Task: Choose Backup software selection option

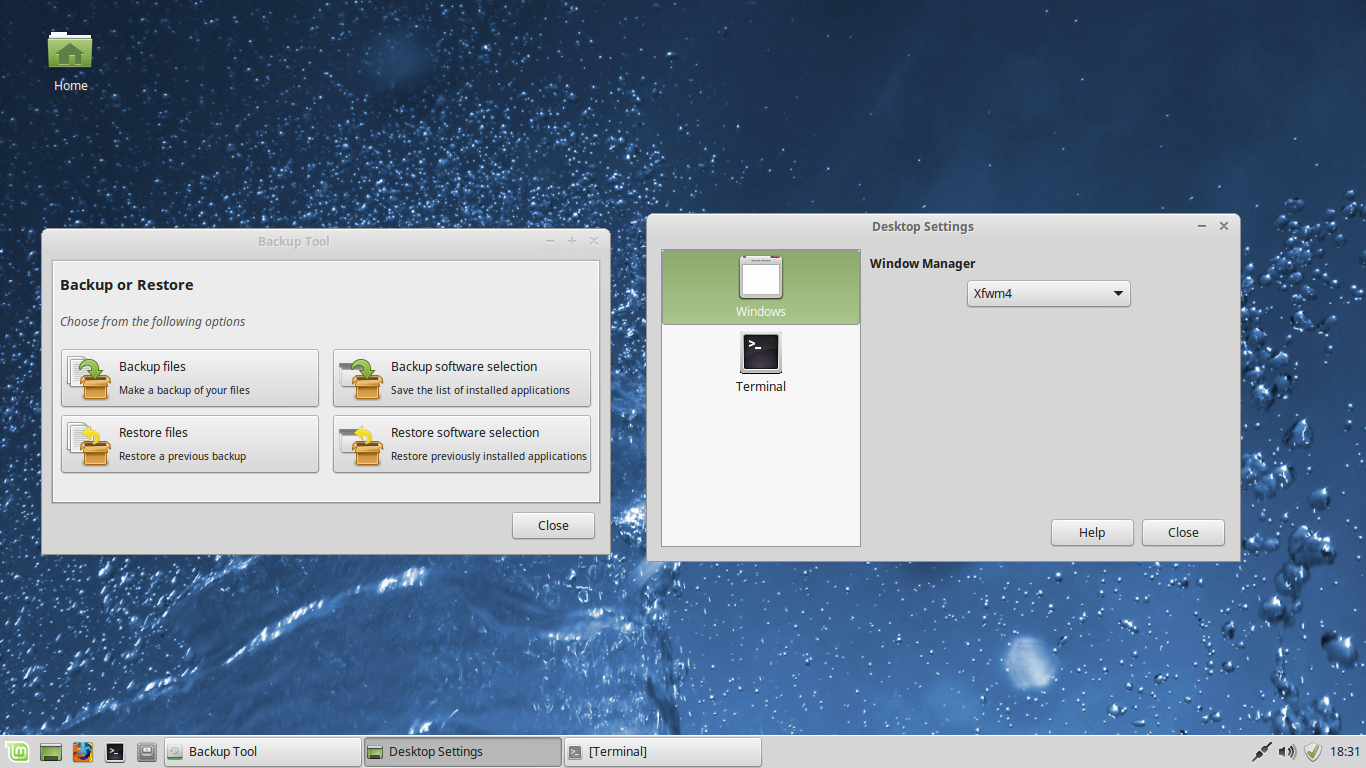Action: (462, 378)
